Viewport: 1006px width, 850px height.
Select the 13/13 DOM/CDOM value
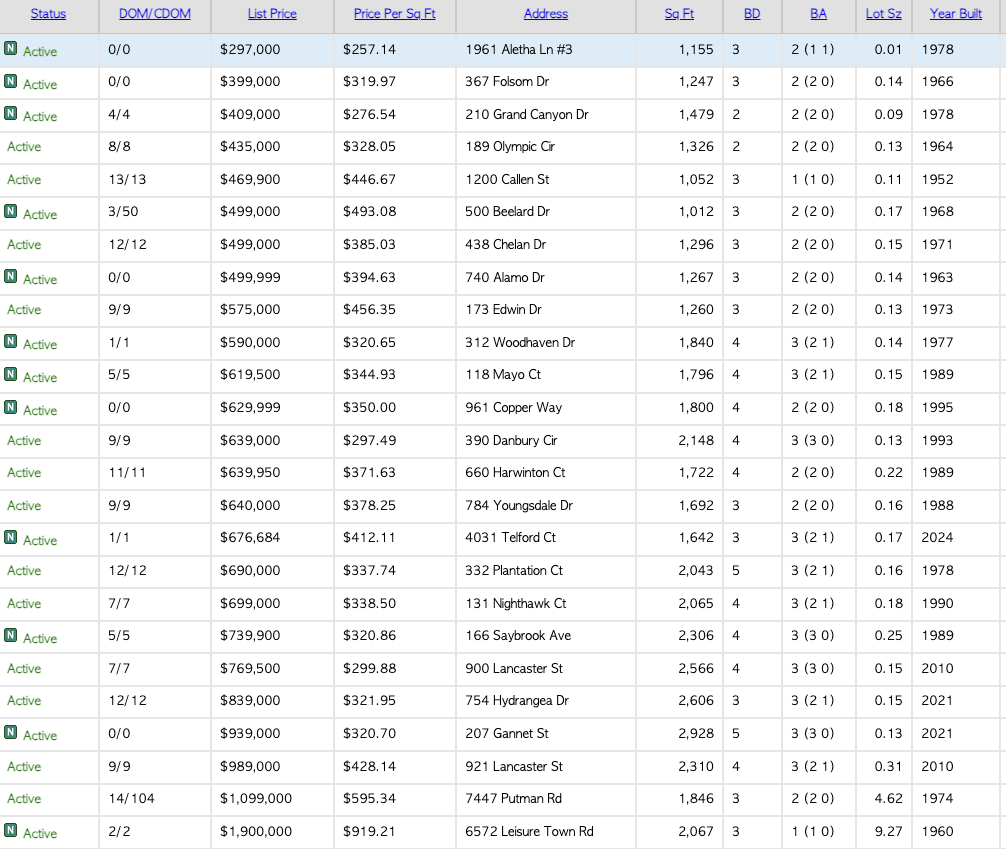click(x=127, y=179)
